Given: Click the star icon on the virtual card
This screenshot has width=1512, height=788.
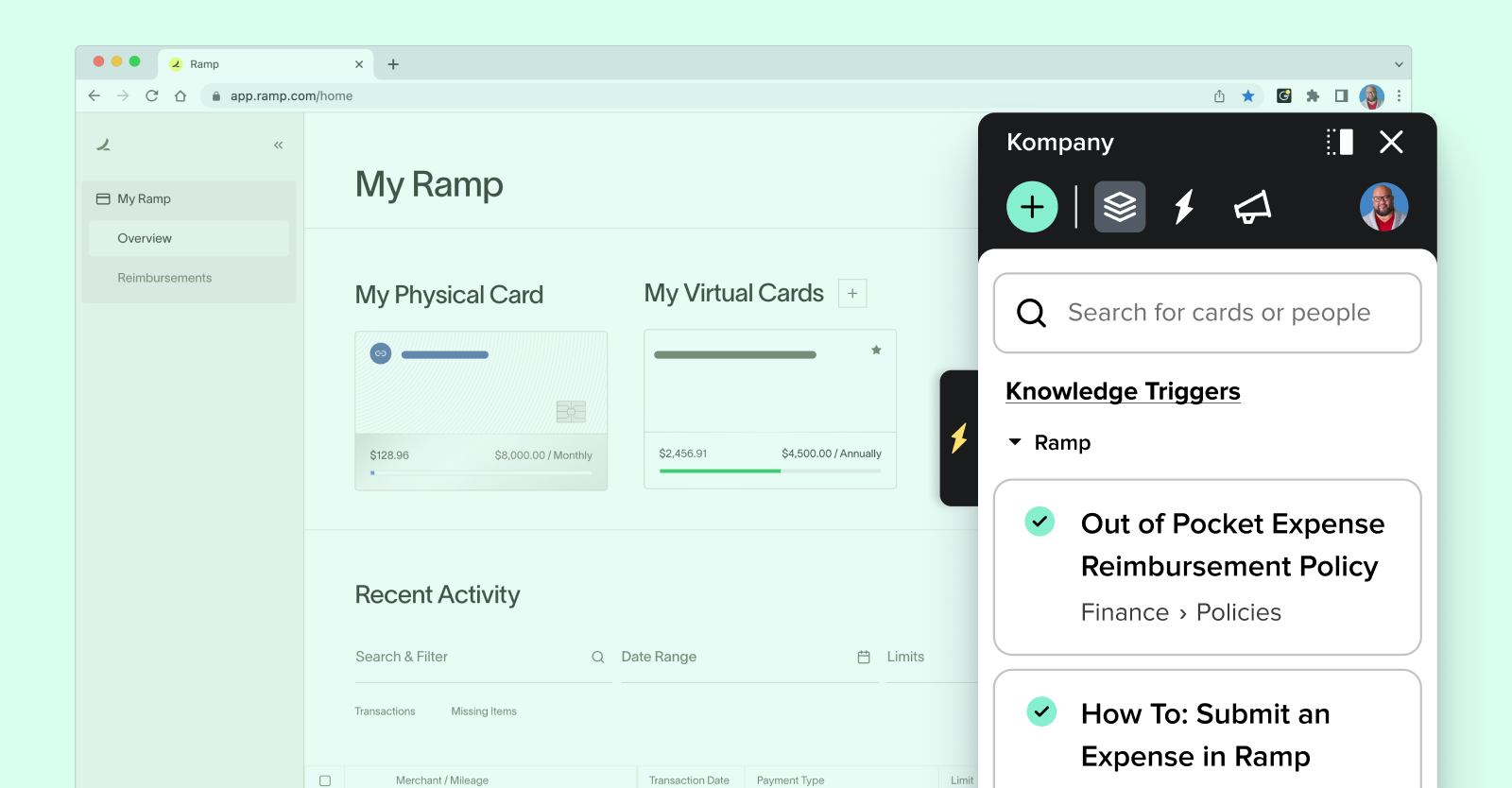Looking at the screenshot, I should 876,350.
